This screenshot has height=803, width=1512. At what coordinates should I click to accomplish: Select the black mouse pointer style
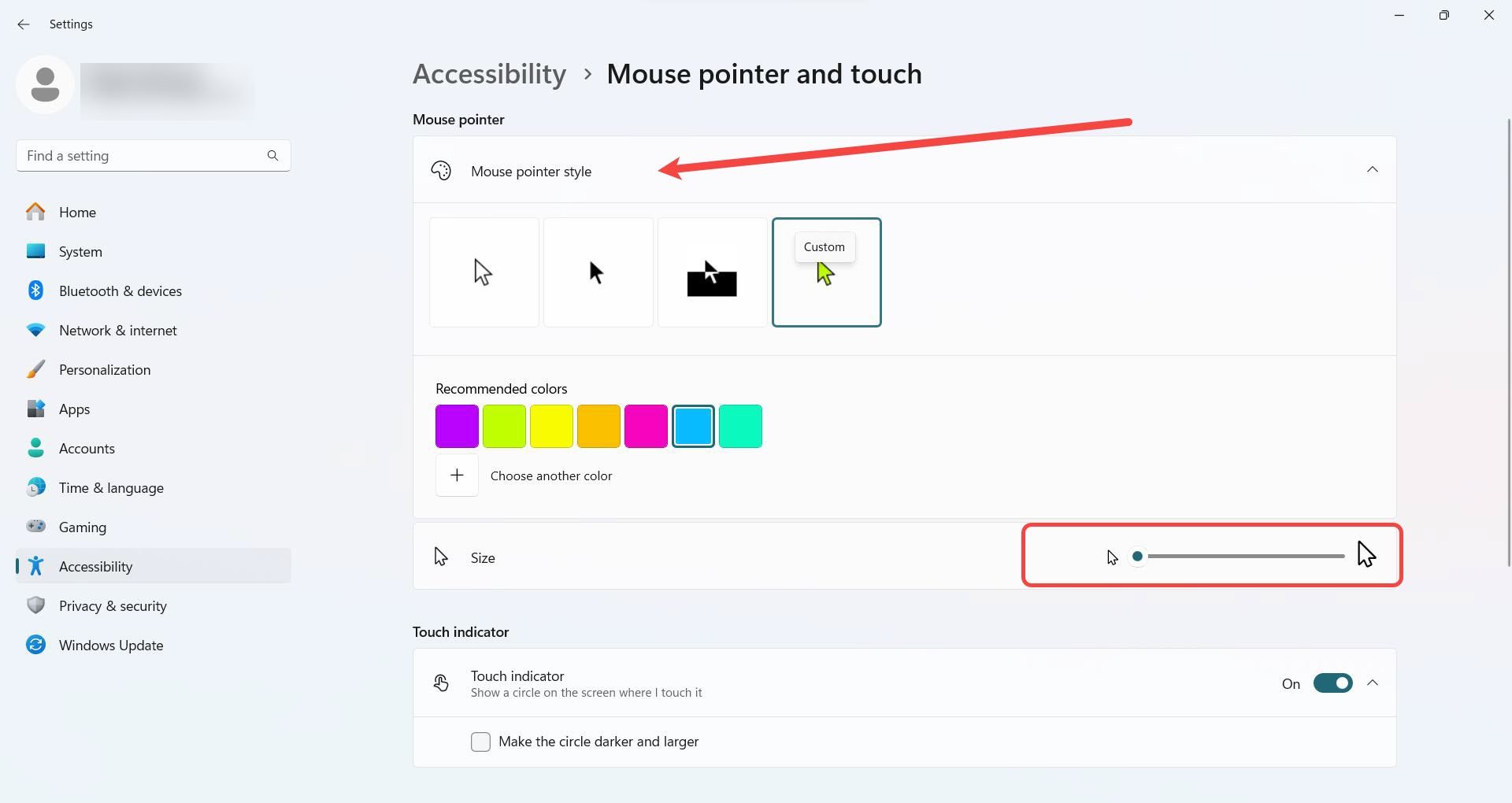click(x=598, y=272)
